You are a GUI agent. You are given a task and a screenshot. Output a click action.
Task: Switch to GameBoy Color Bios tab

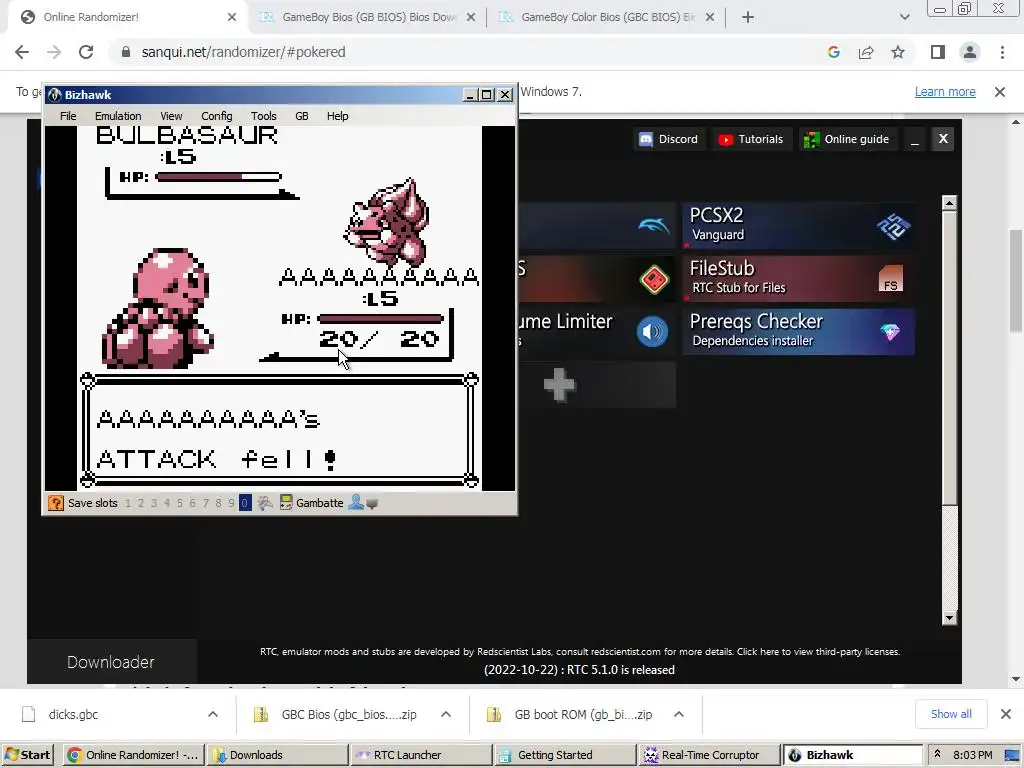point(607,17)
